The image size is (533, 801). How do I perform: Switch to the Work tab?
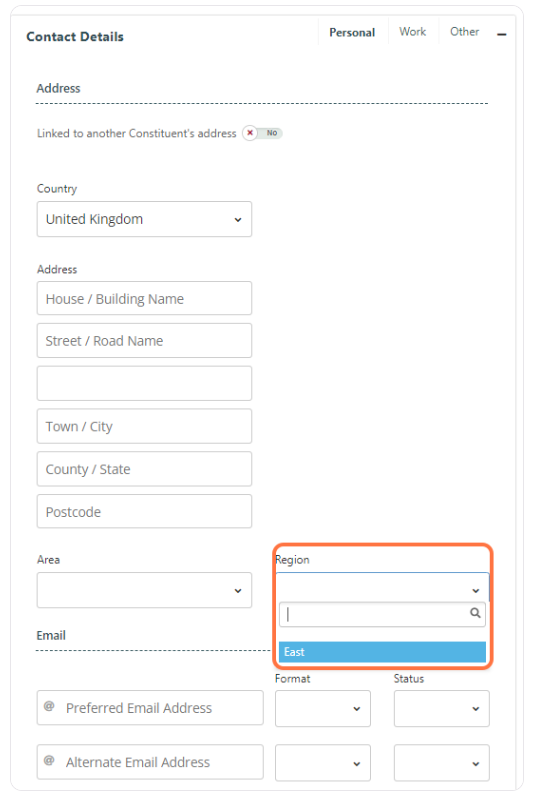click(x=412, y=32)
